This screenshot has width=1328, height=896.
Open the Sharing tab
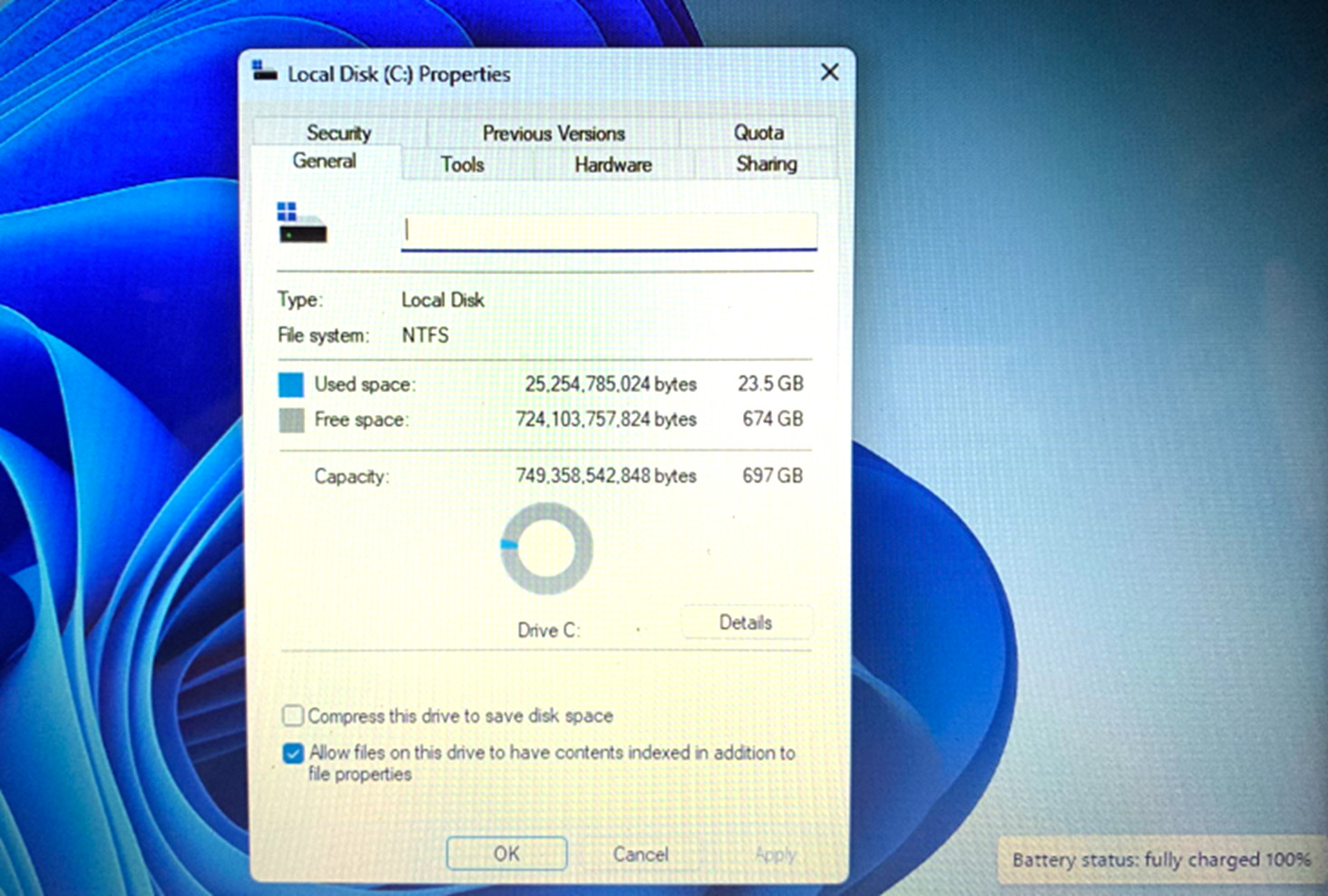pyautogui.click(x=767, y=164)
